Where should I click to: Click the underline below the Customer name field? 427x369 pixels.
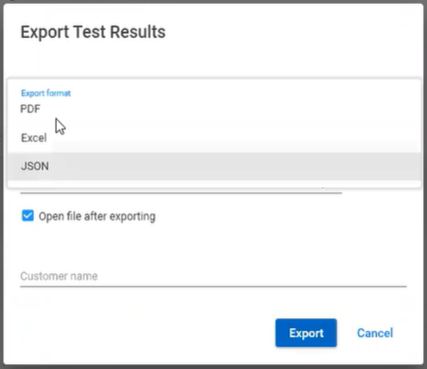(213, 286)
